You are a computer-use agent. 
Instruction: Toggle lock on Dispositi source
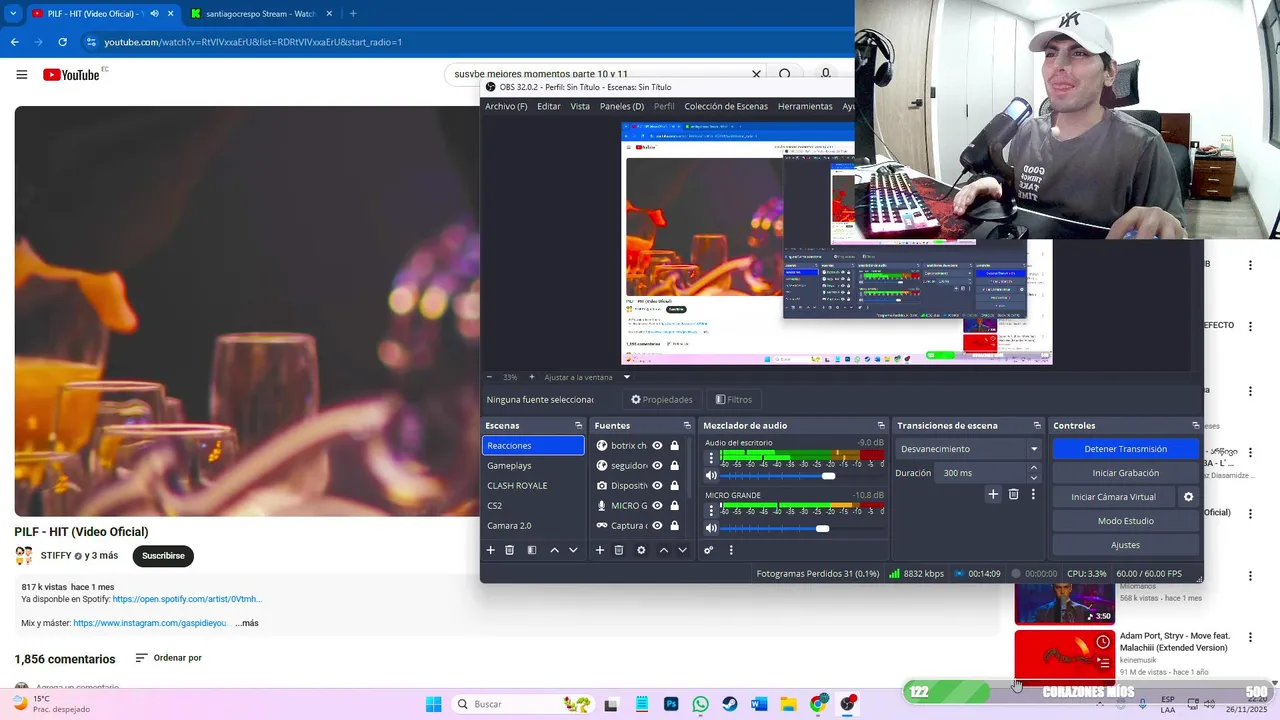[675, 486]
